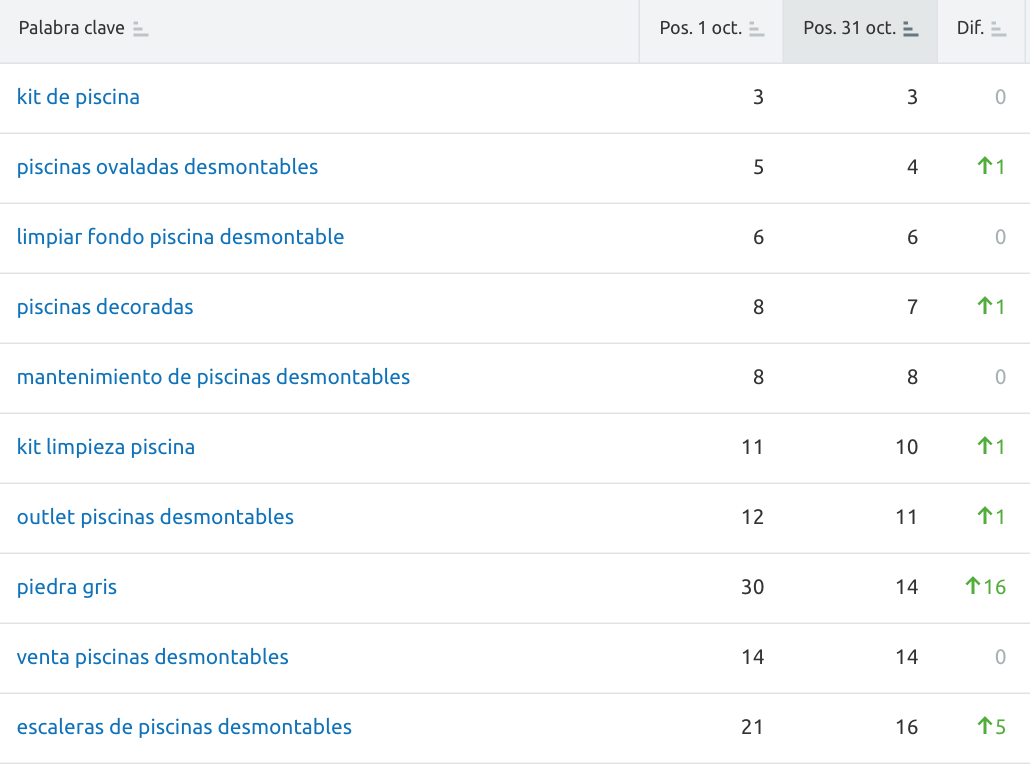Select the Pos. 31 oct. column header
The height and width of the screenshot is (768, 1030).
tap(860, 32)
